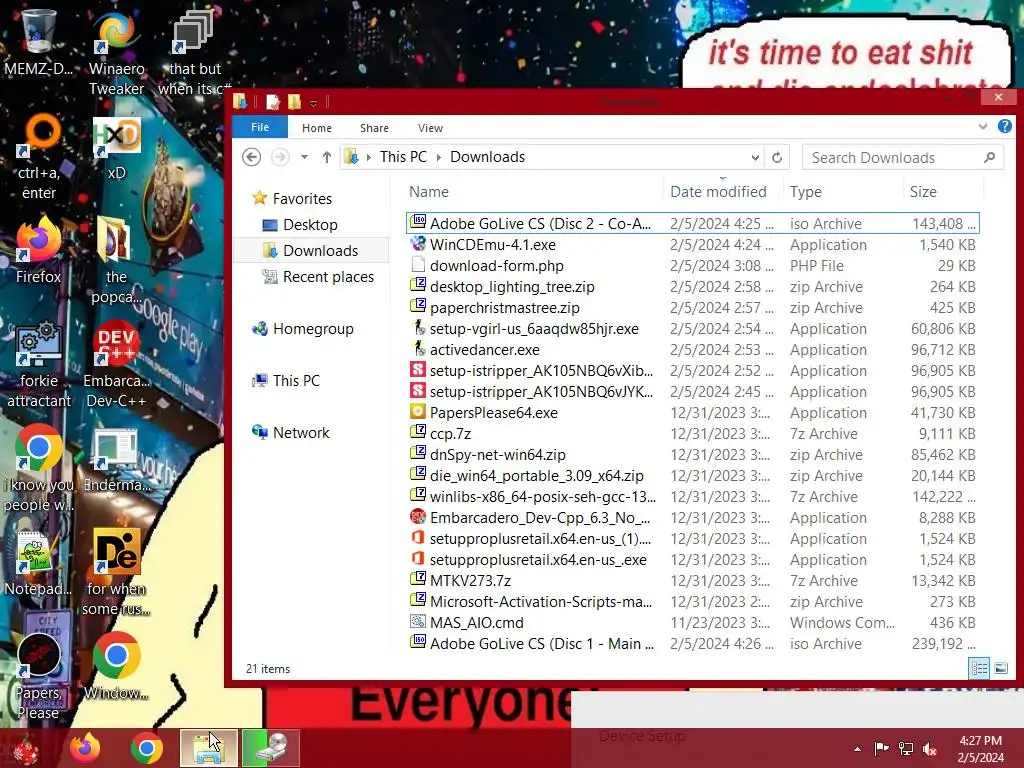
Task: Open Explorer help question mark
Action: tap(1005, 127)
